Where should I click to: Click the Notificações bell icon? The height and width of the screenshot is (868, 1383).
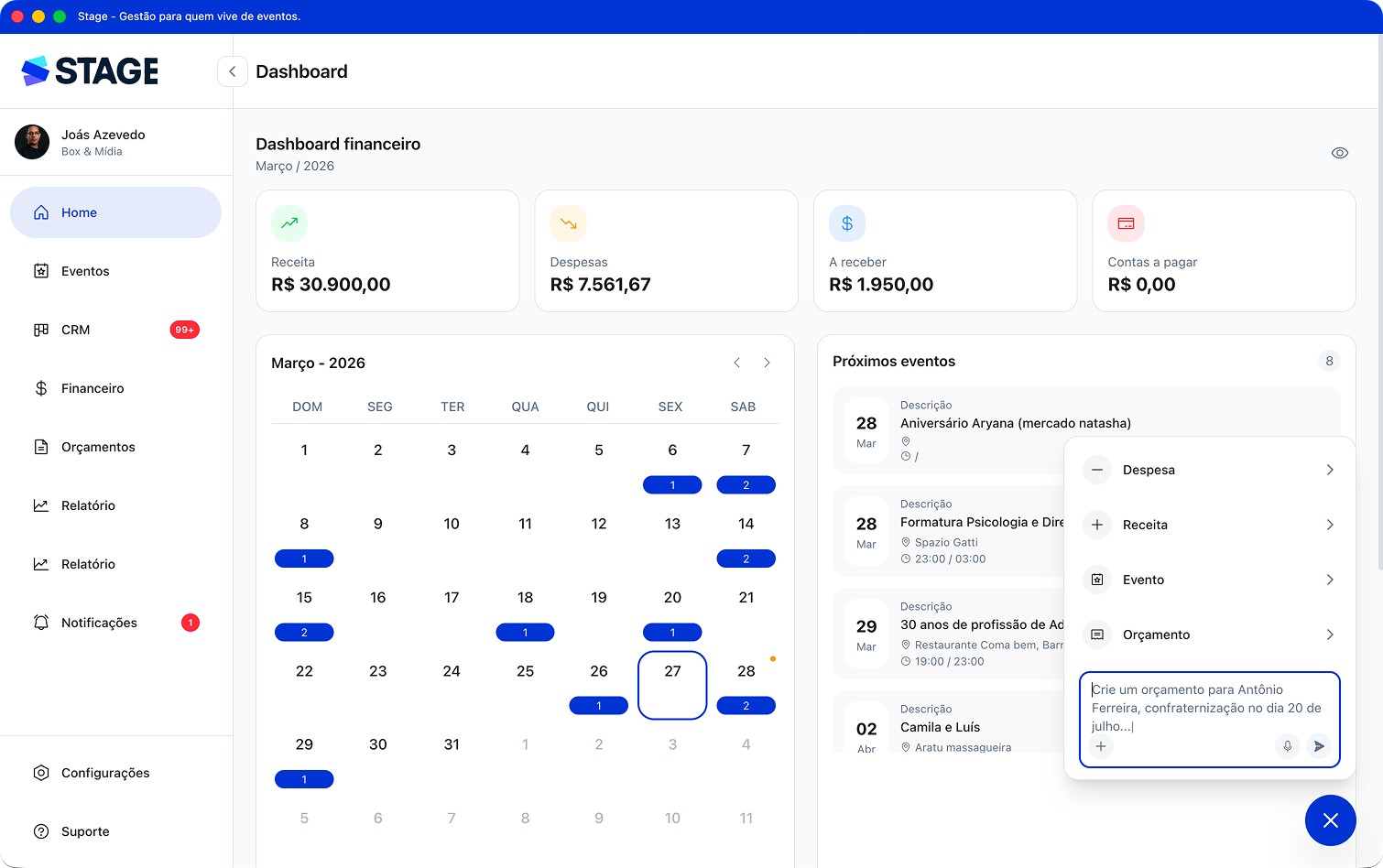[41, 623]
